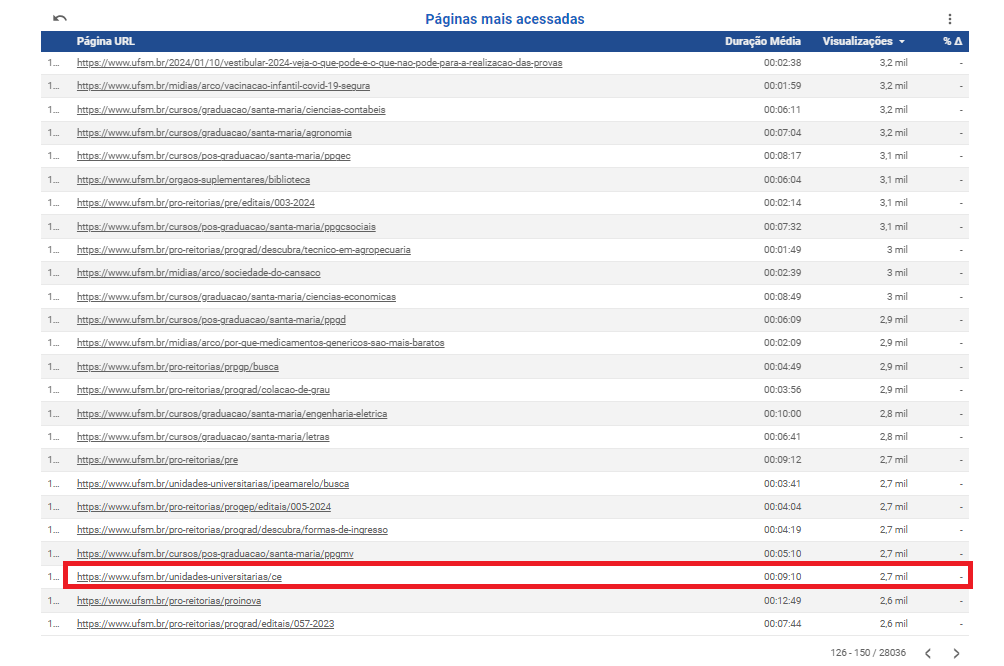Click the Páginas mais acessadas title
Screen dimensions: 1004x666
coord(504,19)
